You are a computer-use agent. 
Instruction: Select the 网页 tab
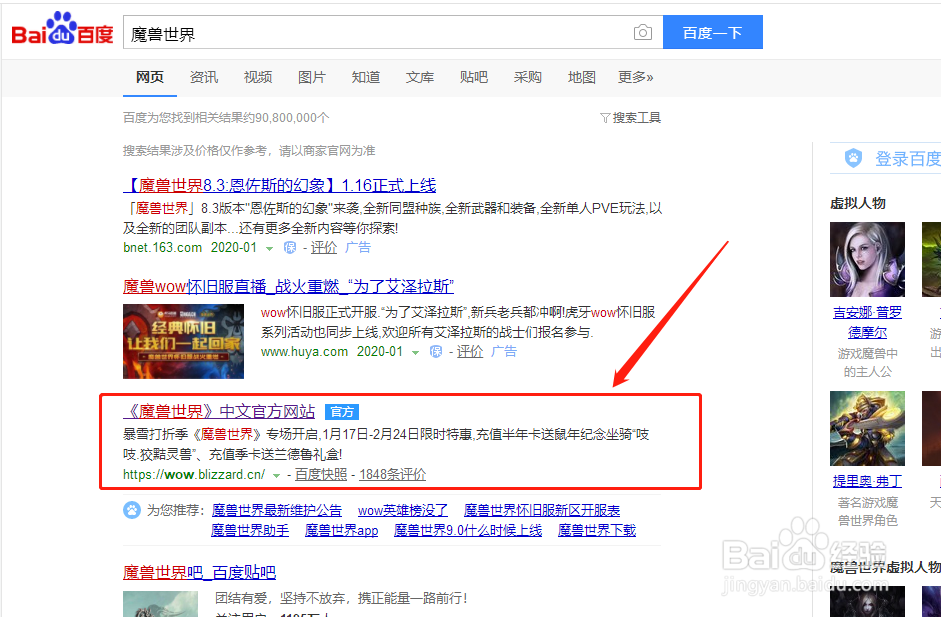tap(149, 77)
